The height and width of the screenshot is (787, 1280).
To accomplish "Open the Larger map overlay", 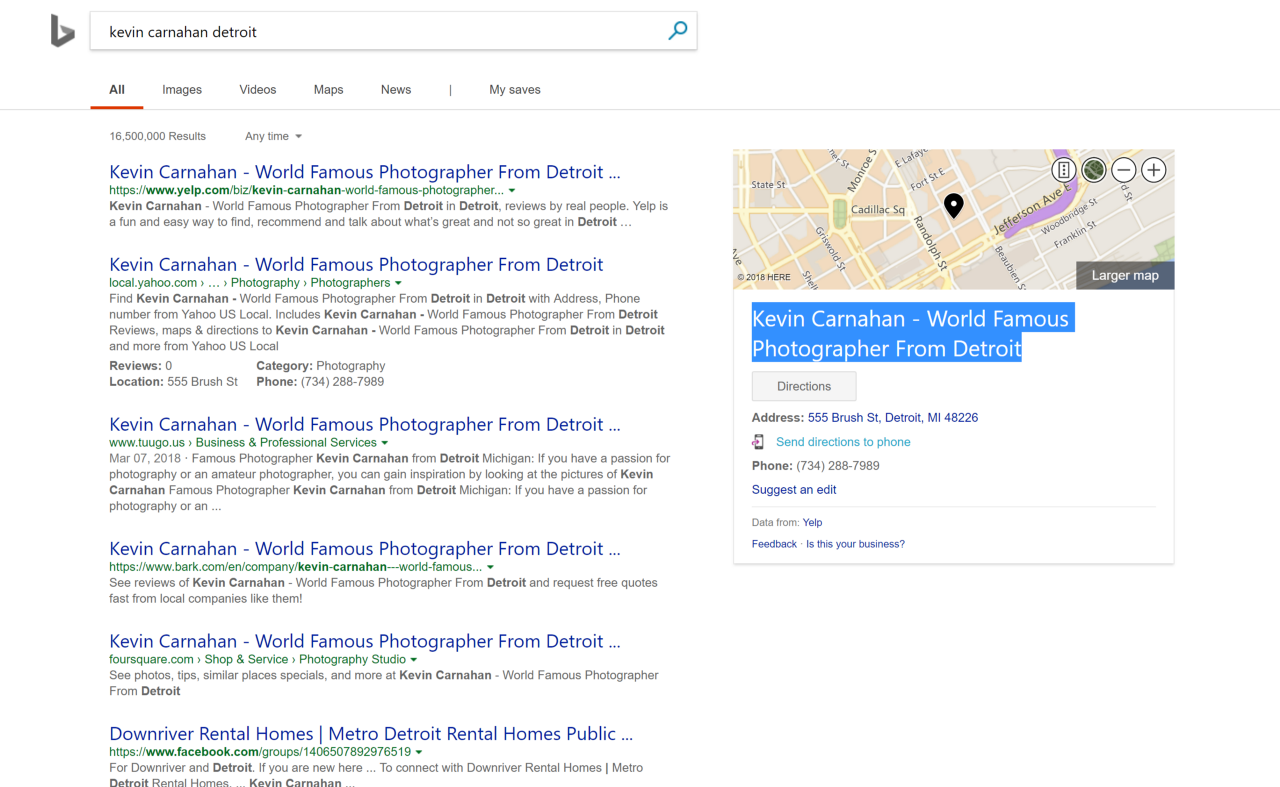I will 1125,275.
